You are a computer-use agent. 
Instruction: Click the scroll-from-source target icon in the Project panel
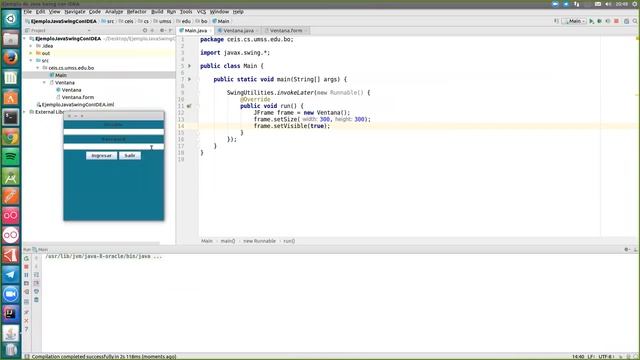[x=144, y=31]
